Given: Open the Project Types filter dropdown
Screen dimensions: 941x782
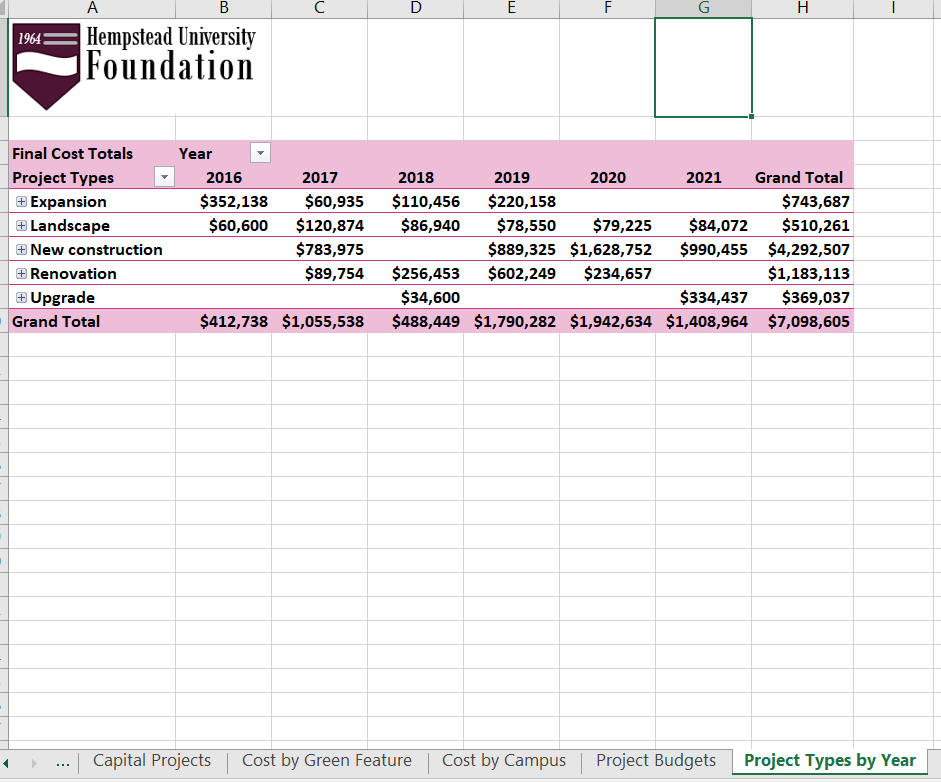Looking at the screenshot, I should (163, 176).
